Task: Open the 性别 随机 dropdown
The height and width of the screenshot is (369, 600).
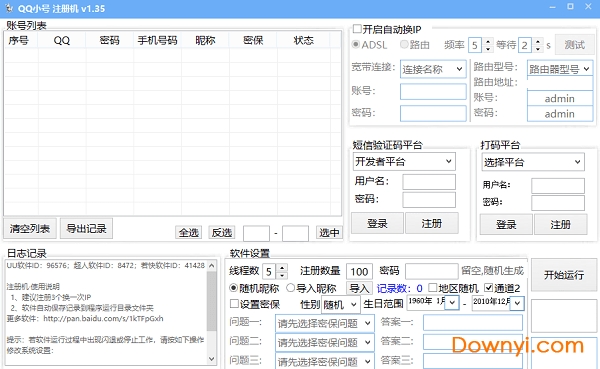Action: pyautogui.click(x=340, y=304)
